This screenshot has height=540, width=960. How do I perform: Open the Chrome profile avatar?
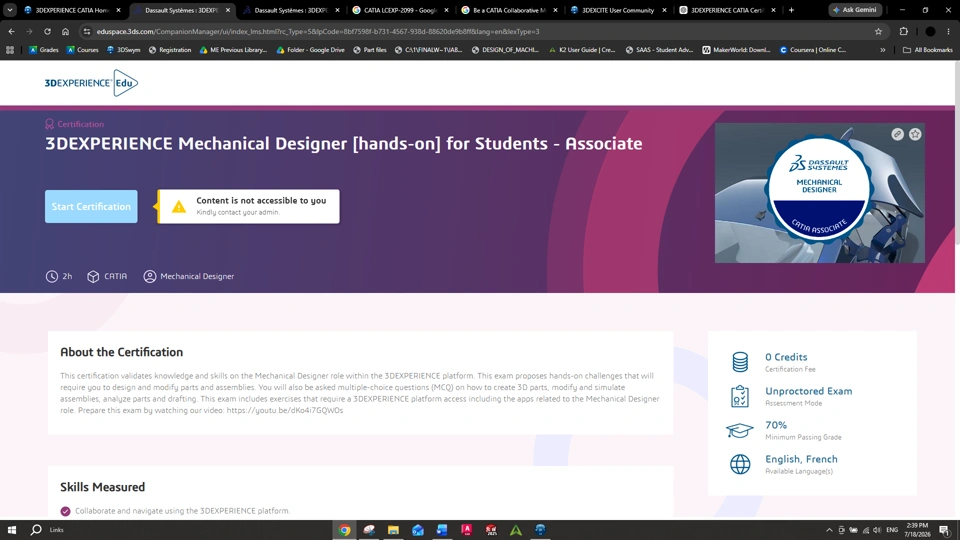930,31
